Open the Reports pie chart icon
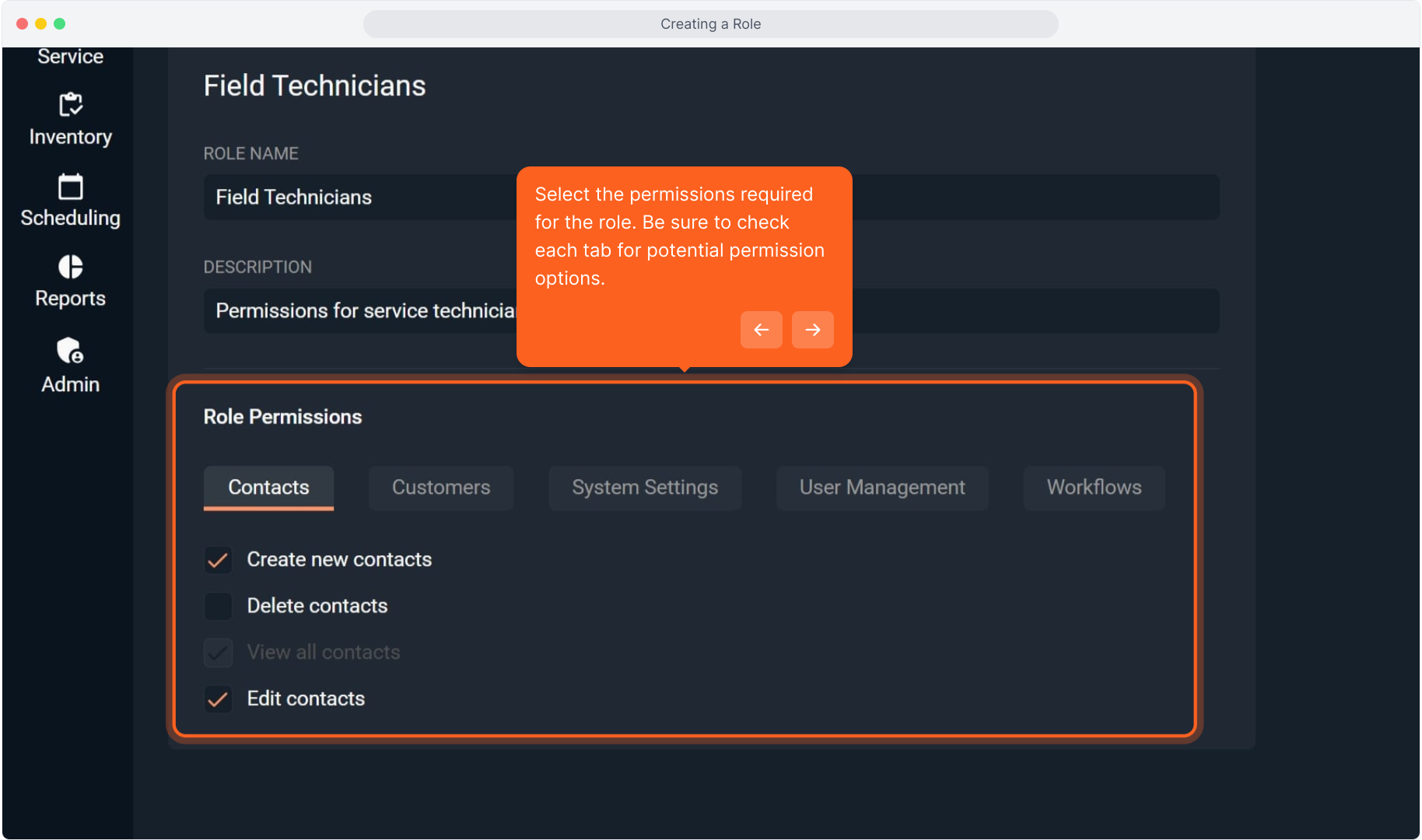The height and width of the screenshot is (840, 1422). coord(70,267)
